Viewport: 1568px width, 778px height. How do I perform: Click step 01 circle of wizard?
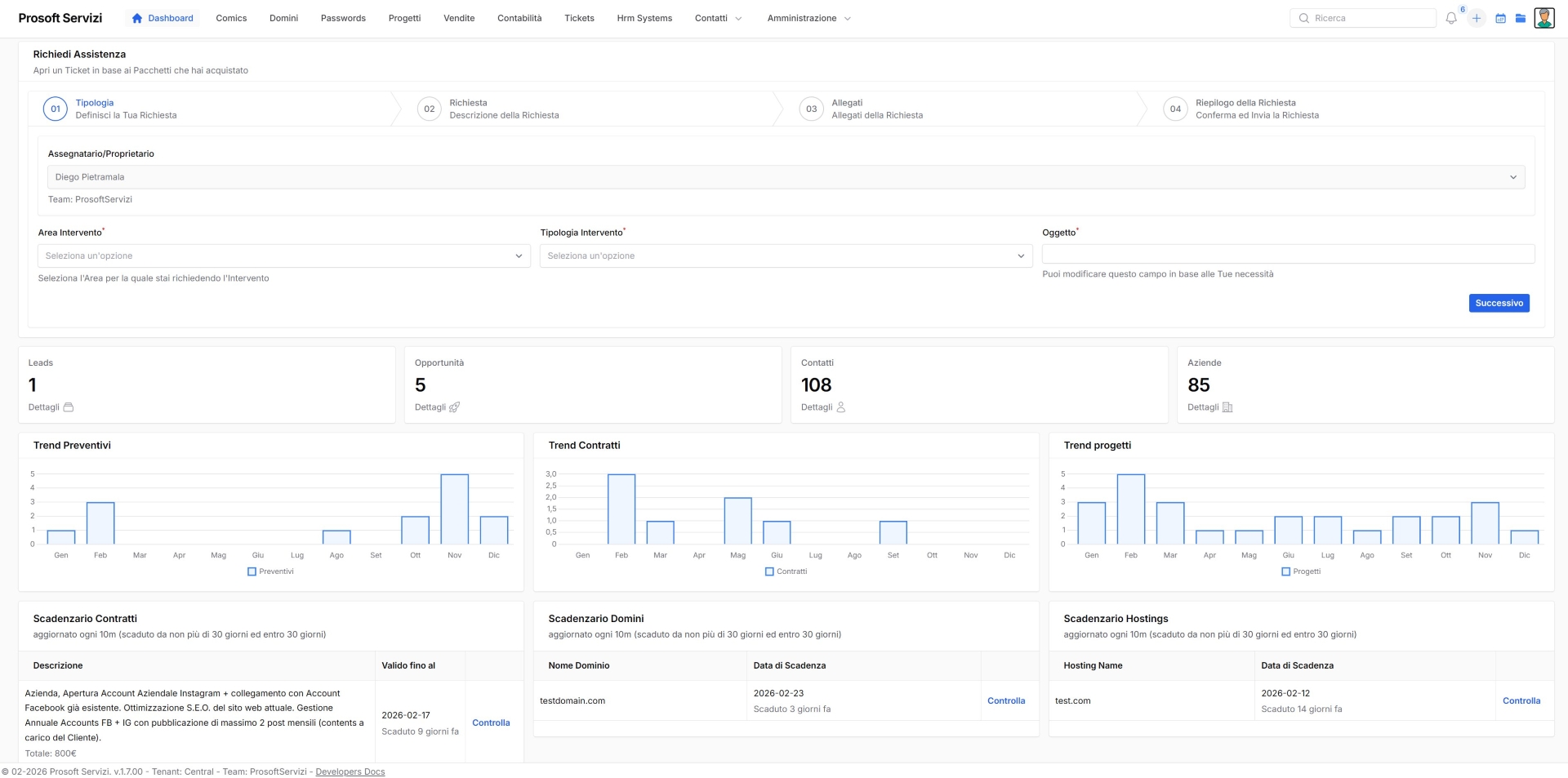click(56, 109)
